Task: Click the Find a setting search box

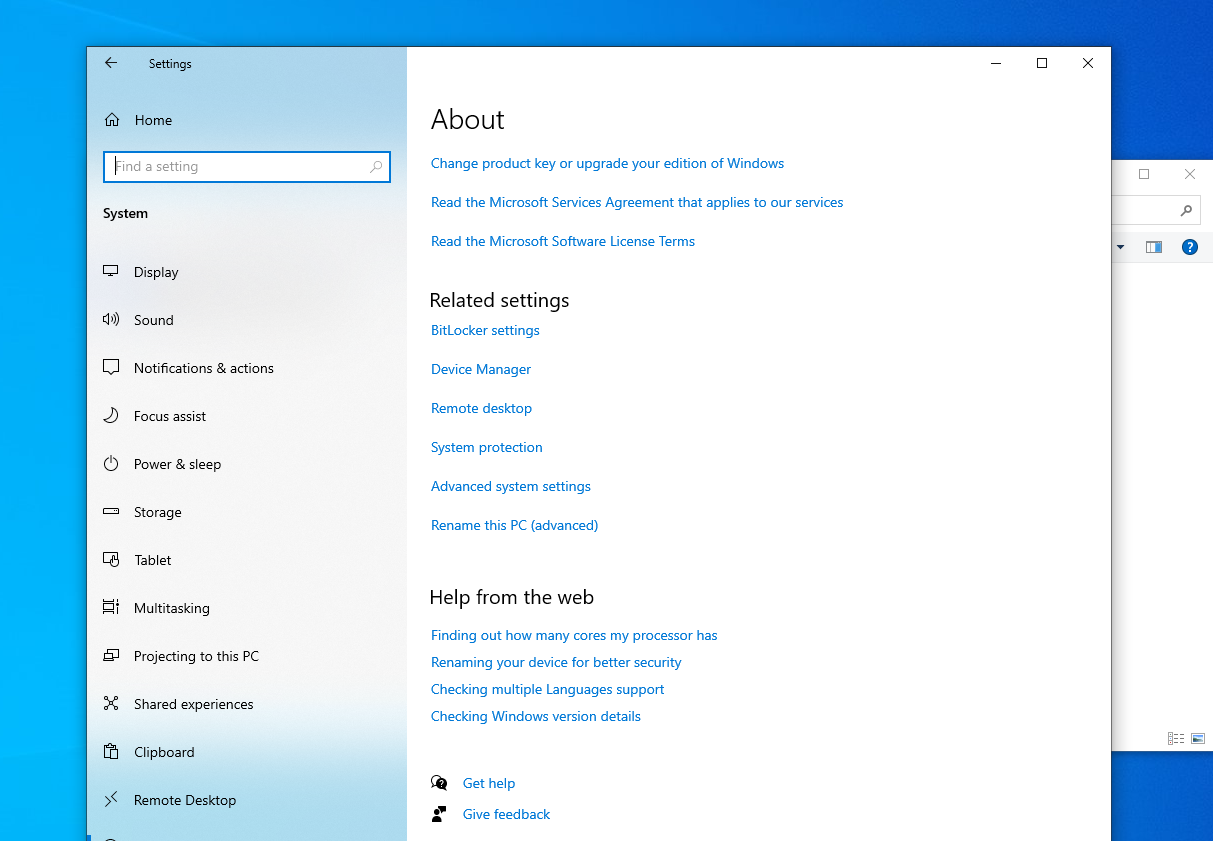Action: tap(240, 167)
